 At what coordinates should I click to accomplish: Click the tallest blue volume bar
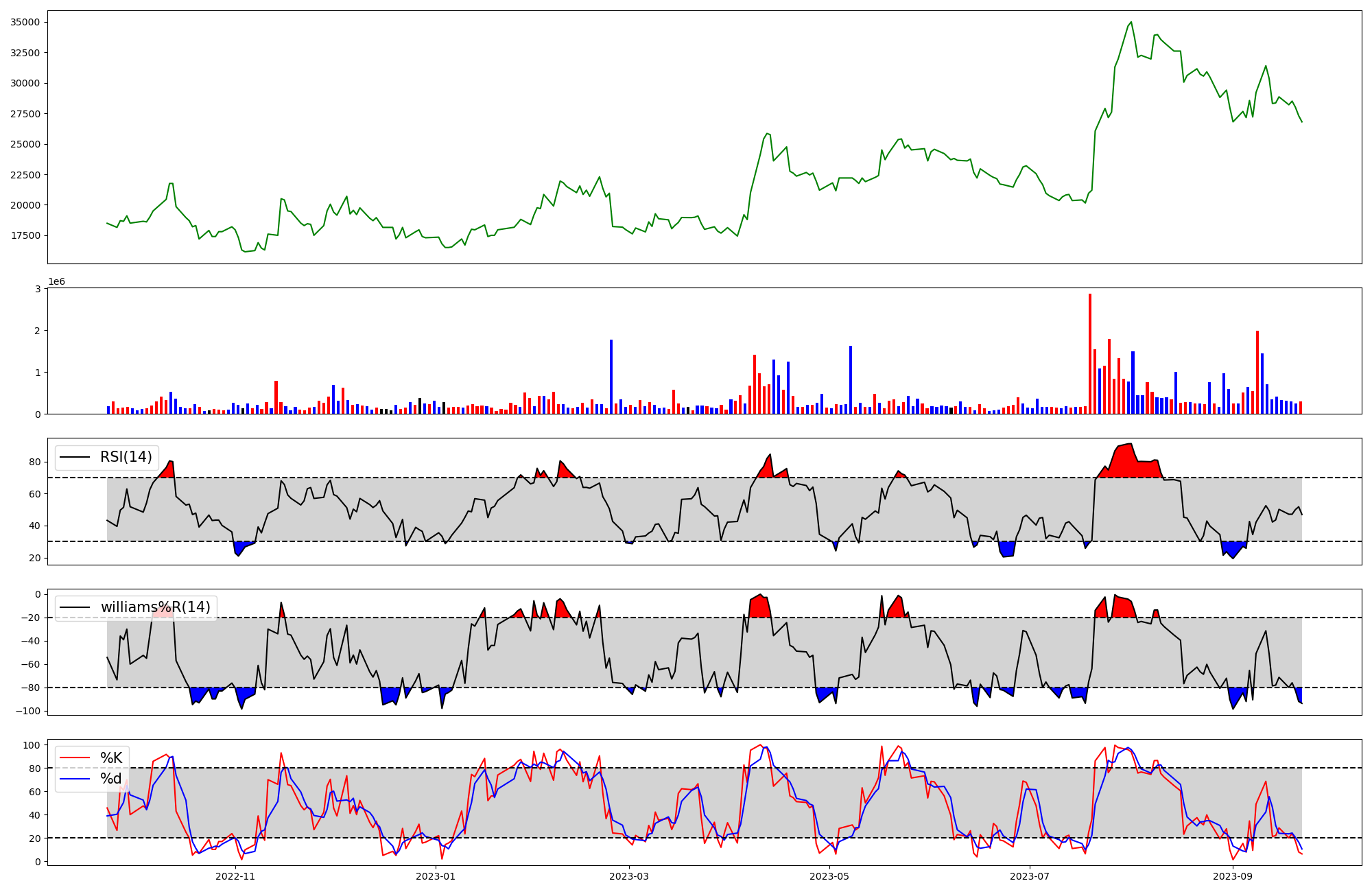pos(611,376)
